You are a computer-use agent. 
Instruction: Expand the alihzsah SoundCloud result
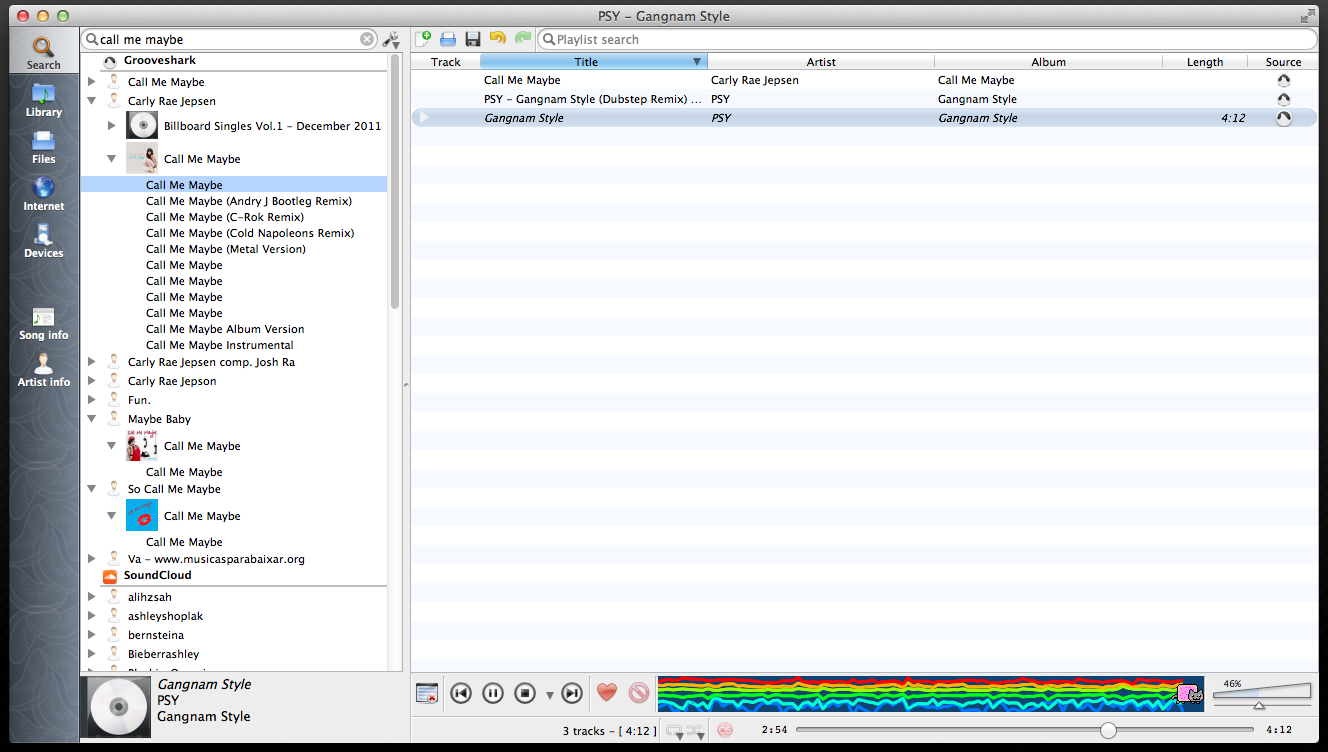point(91,596)
